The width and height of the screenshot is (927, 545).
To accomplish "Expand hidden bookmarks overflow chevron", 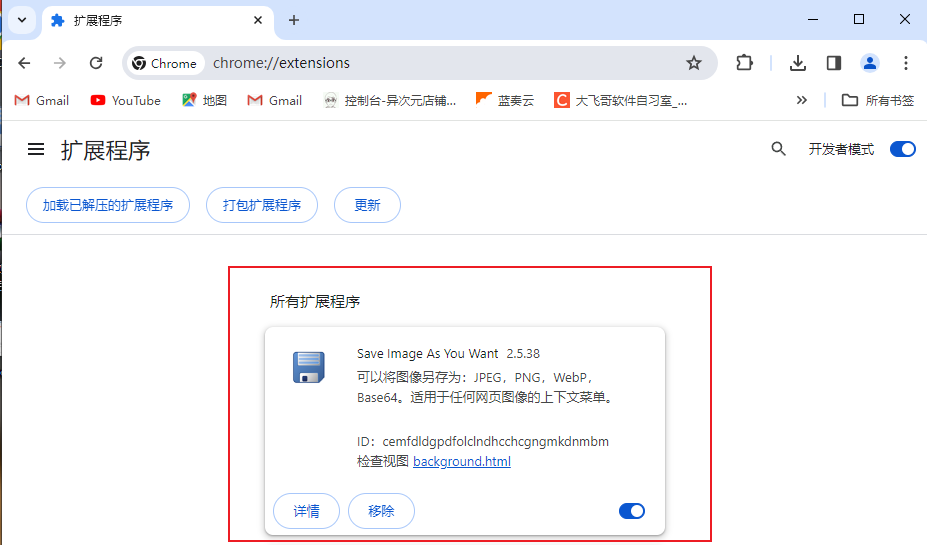I will [x=801, y=100].
